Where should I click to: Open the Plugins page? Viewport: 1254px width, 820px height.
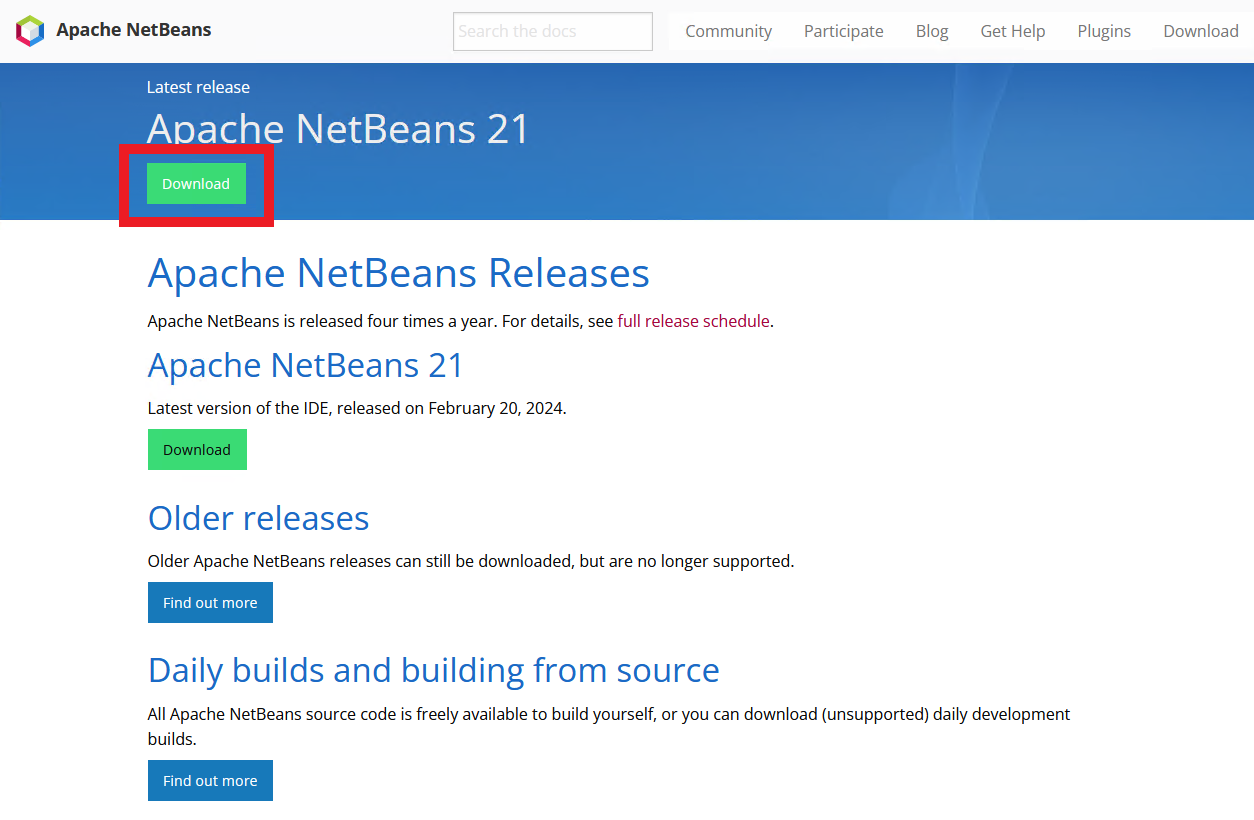[x=1103, y=31]
